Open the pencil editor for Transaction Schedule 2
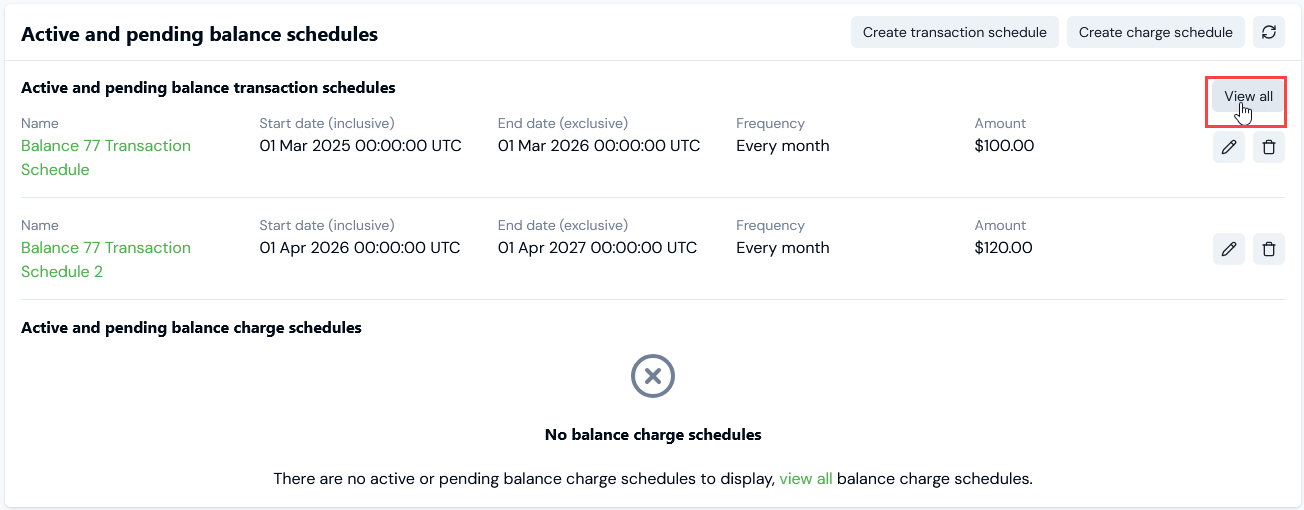The width and height of the screenshot is (1304, 510). coord(1229,249)
